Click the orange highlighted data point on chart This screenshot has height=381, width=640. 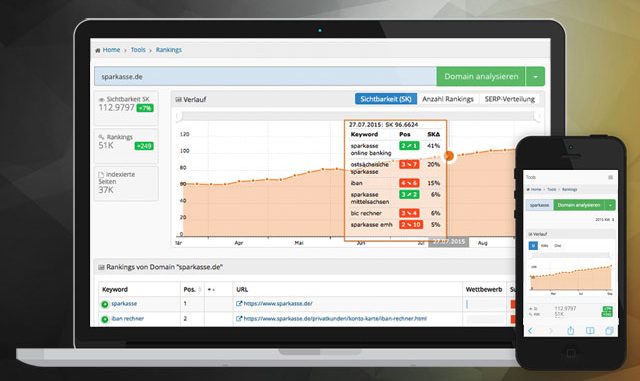[449, 156]
